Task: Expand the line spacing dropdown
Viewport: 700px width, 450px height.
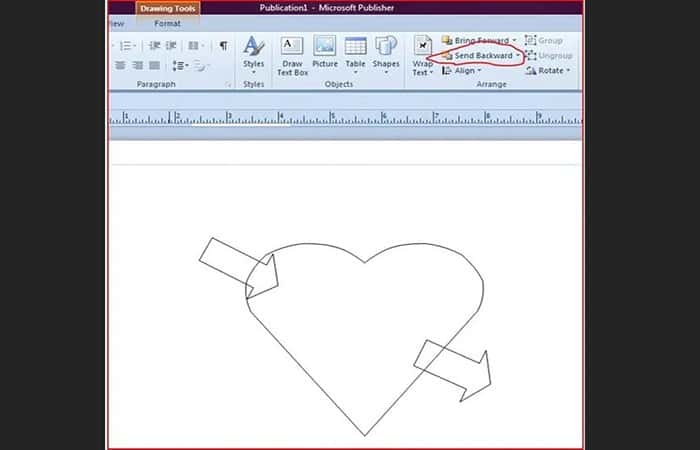Action: 180,66
